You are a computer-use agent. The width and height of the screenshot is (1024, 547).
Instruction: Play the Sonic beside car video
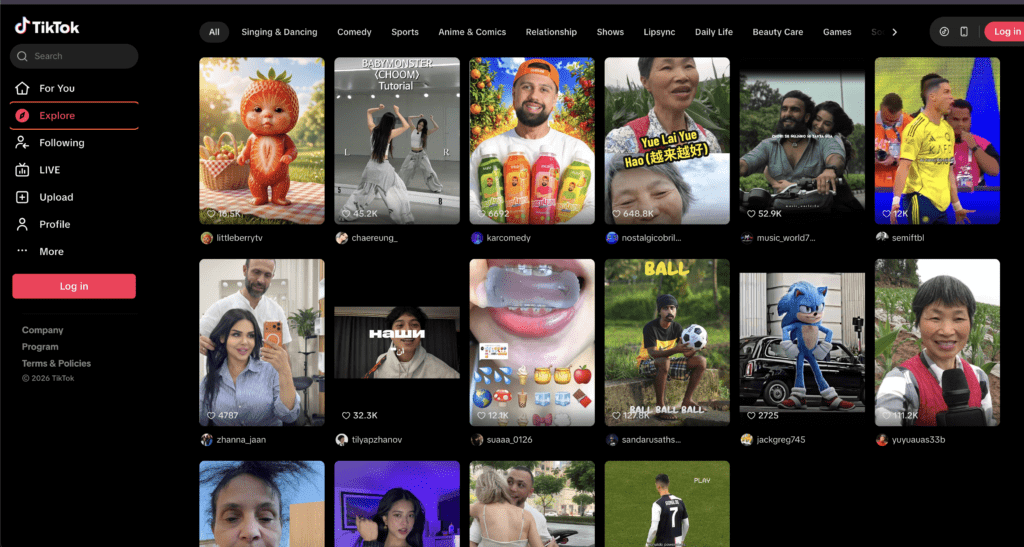point(802,343)
